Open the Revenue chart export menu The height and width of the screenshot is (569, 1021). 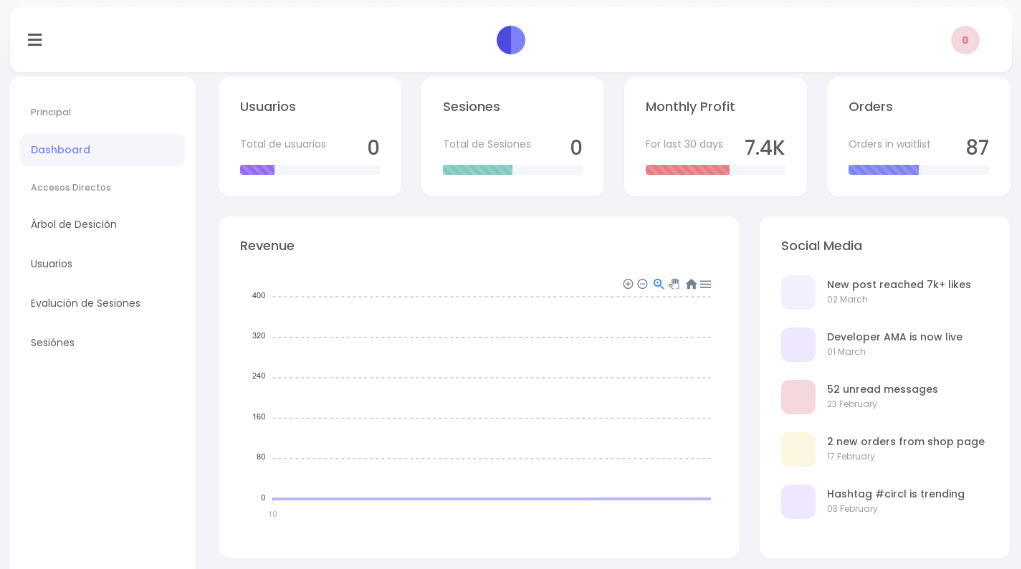[705, 284]
